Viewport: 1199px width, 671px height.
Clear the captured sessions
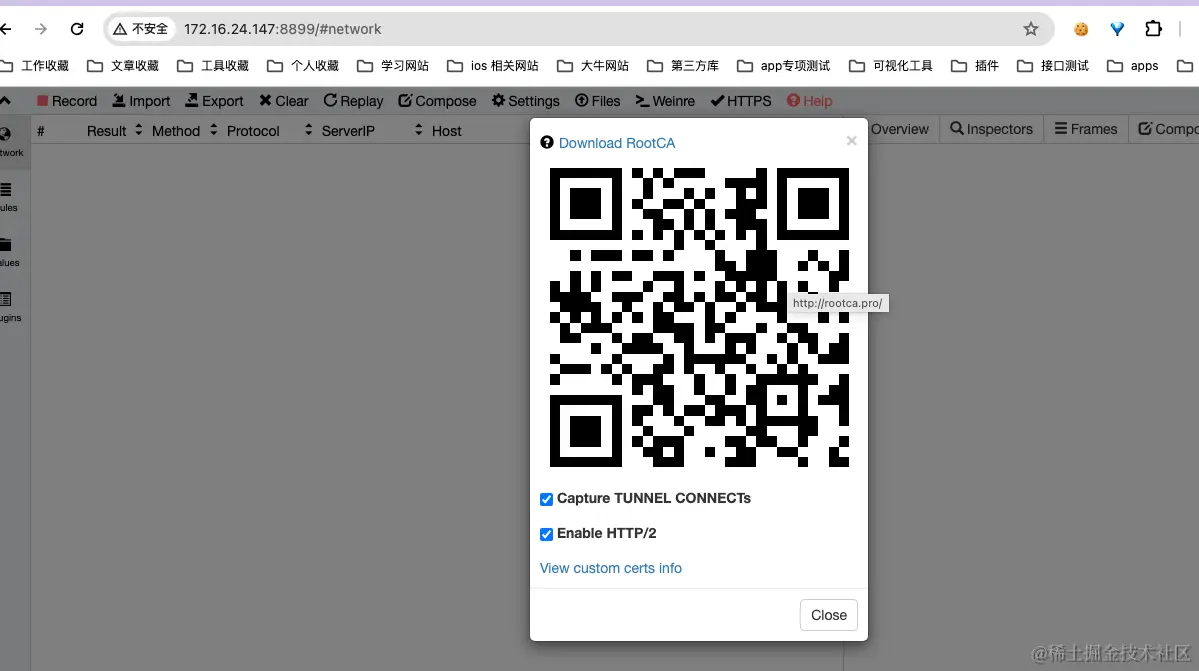click(x=284, y=101)
